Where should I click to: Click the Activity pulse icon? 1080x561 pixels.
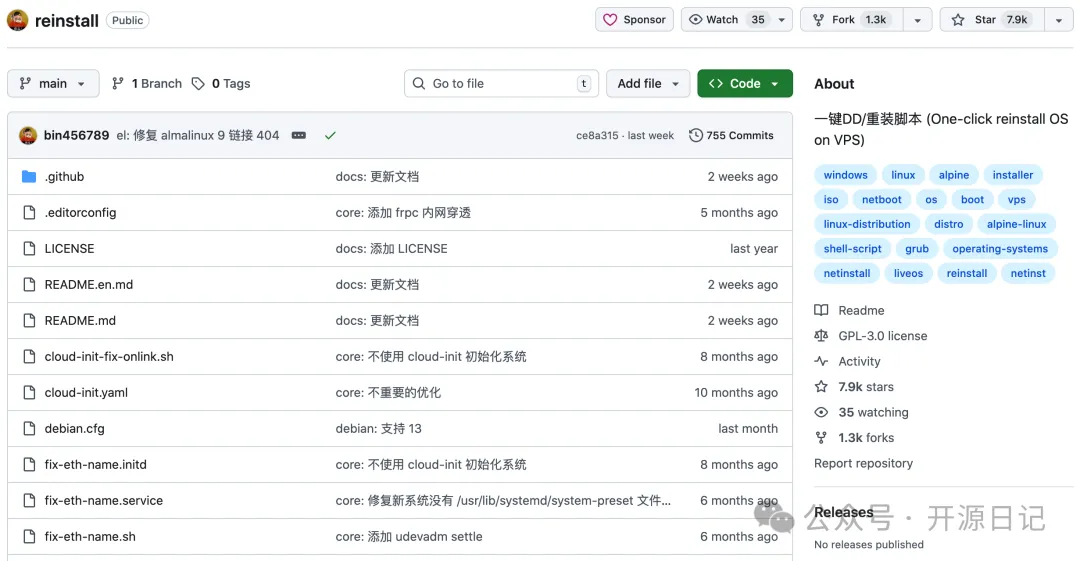tap(821, 361)
